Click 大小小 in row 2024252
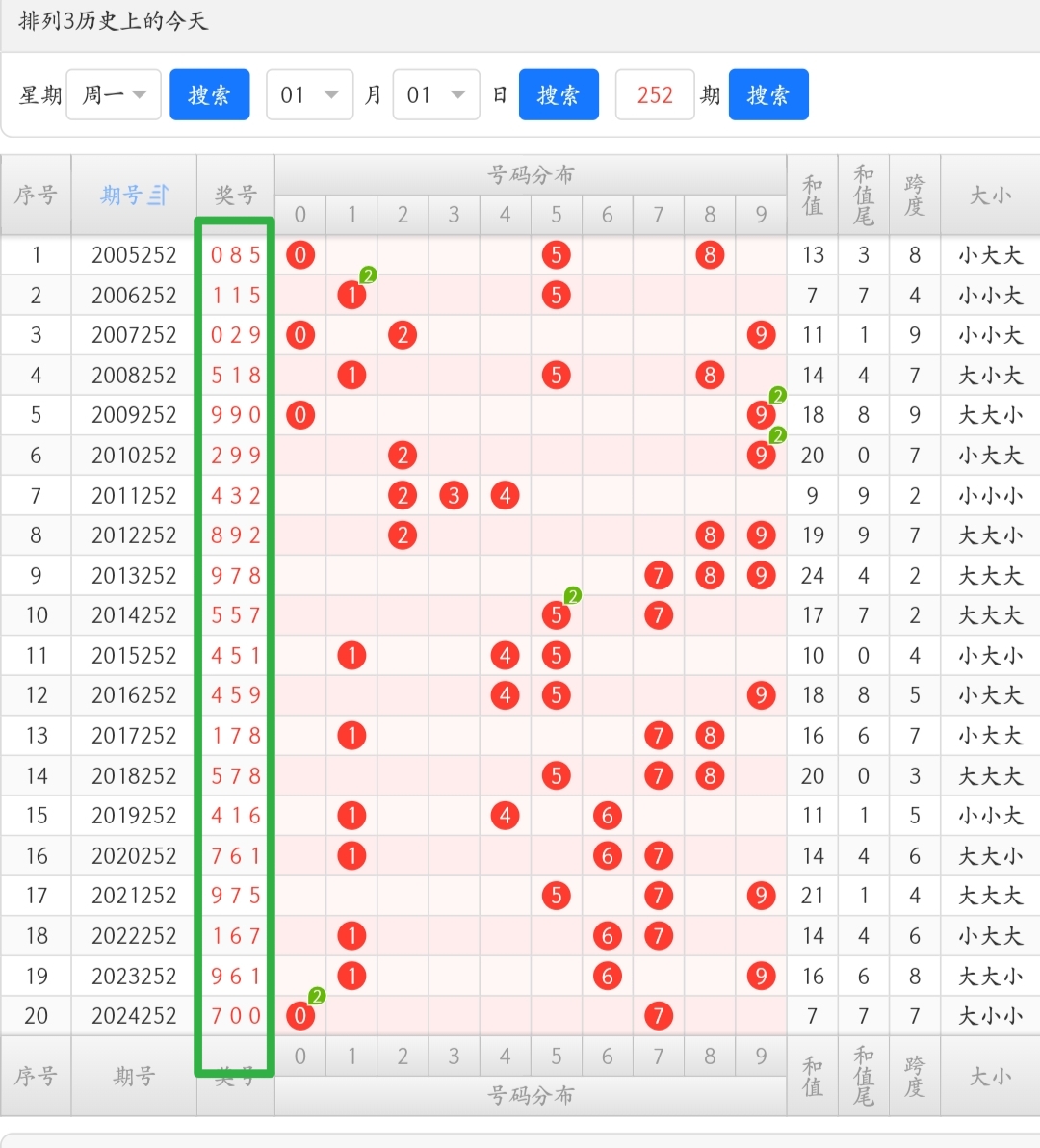The width and height of the screenshot is (1040, 1148). (x=990, y=1015)
